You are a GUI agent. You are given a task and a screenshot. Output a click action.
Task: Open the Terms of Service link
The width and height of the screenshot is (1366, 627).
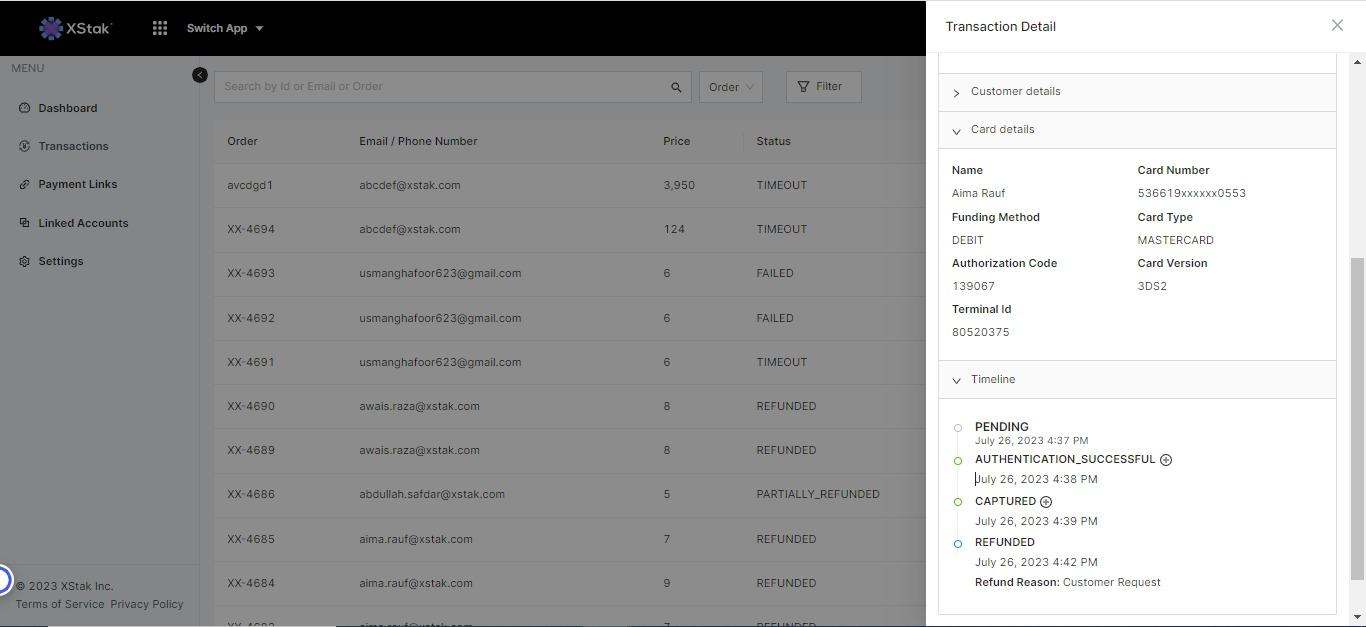(x=60, y=604)
